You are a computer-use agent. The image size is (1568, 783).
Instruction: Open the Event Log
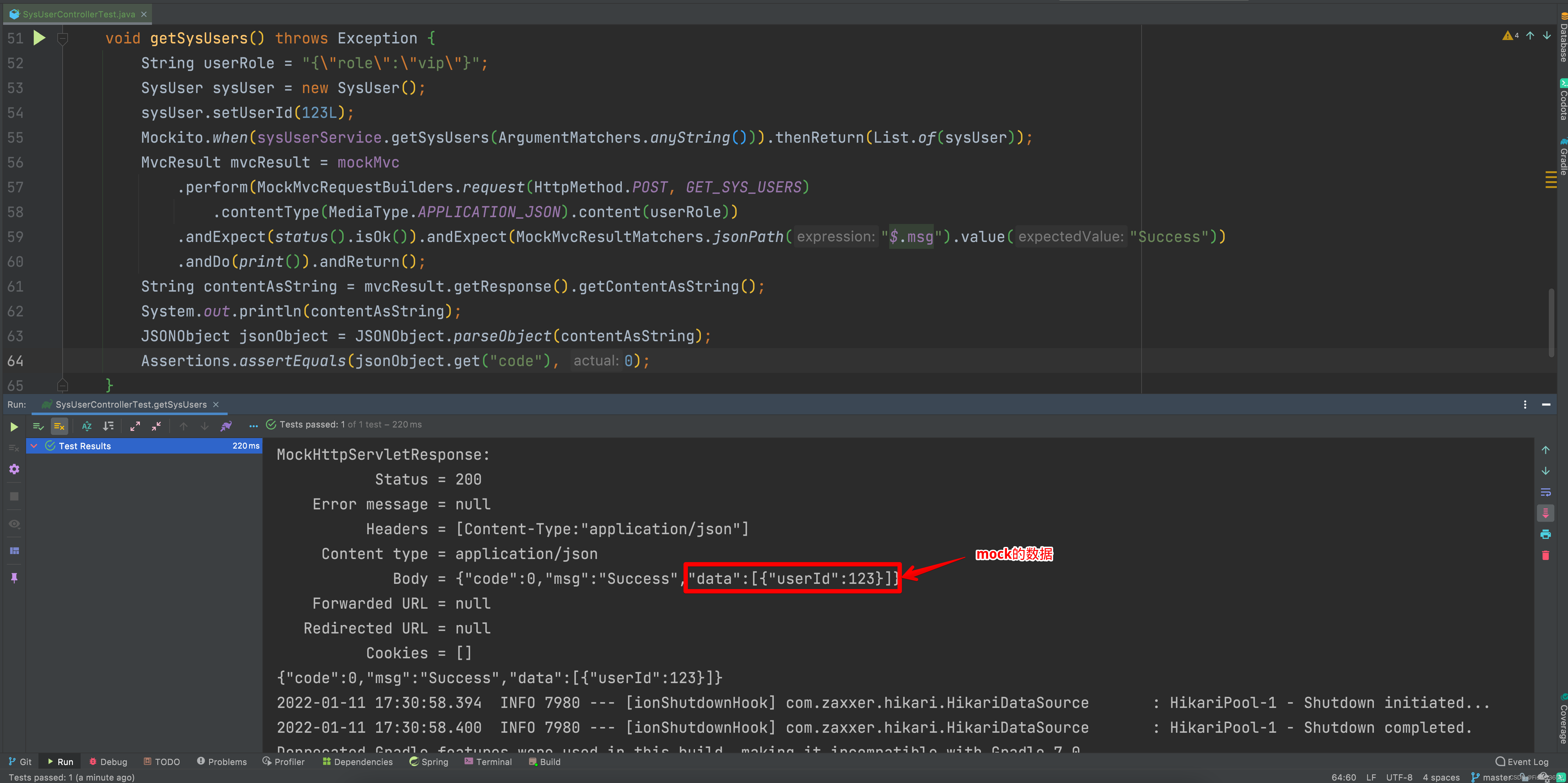(x=1522, y=761)
